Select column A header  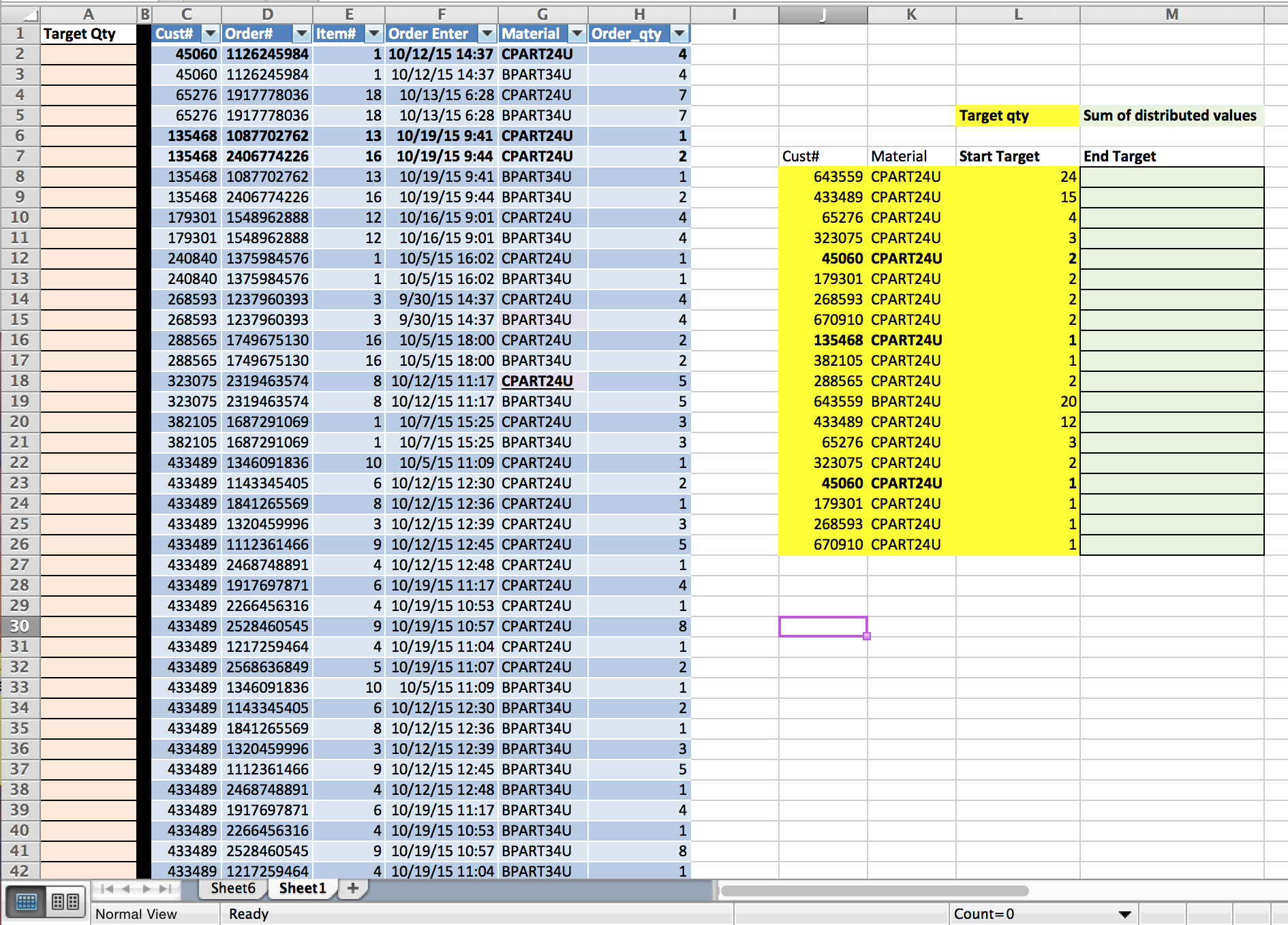(89, 14)
